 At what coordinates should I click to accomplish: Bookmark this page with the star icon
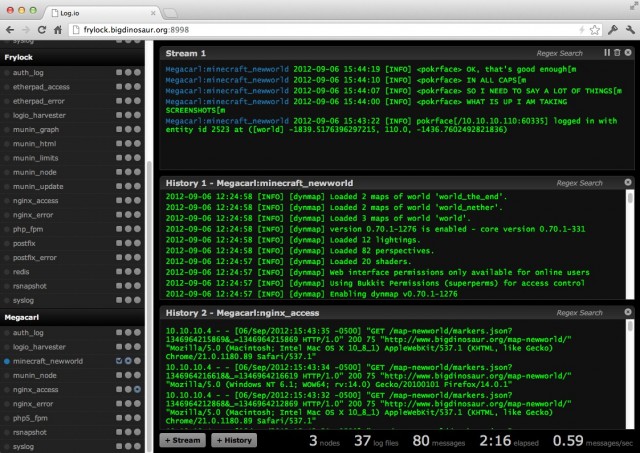pyautogui.click(x=595, y=30)
